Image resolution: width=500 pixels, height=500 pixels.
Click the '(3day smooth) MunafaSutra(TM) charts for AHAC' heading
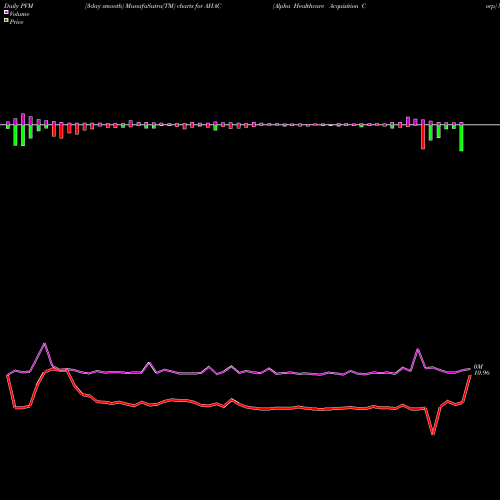tap(153, 6)
